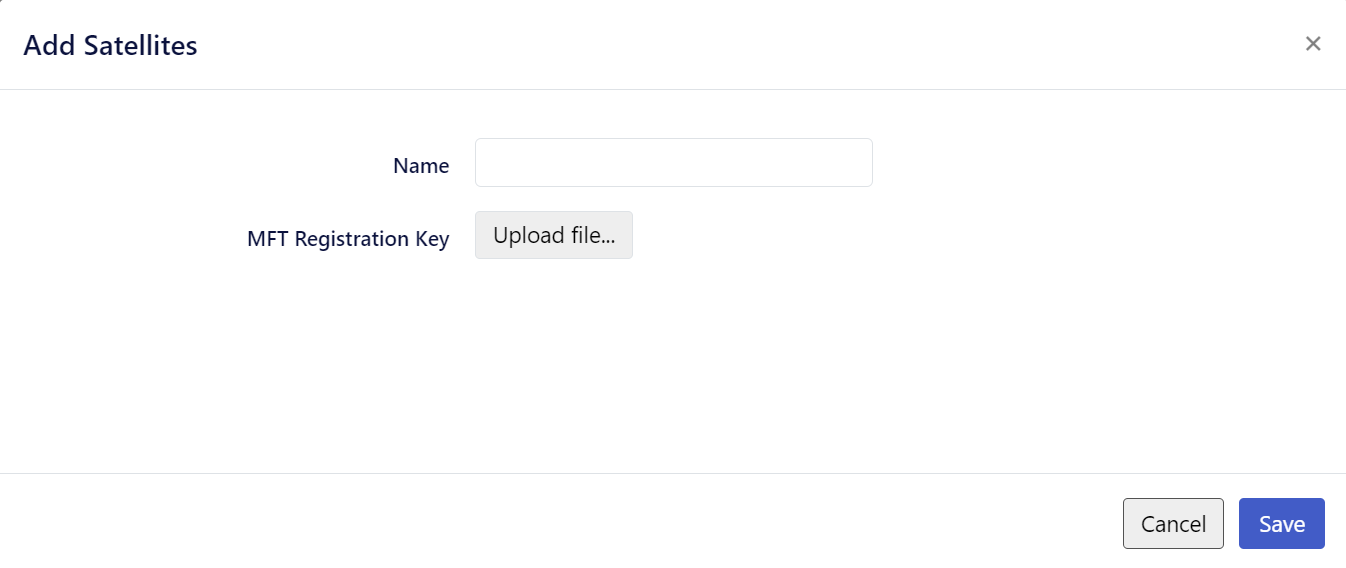
Task: Confirm the form with the blue Save button
Action: 1281,524
